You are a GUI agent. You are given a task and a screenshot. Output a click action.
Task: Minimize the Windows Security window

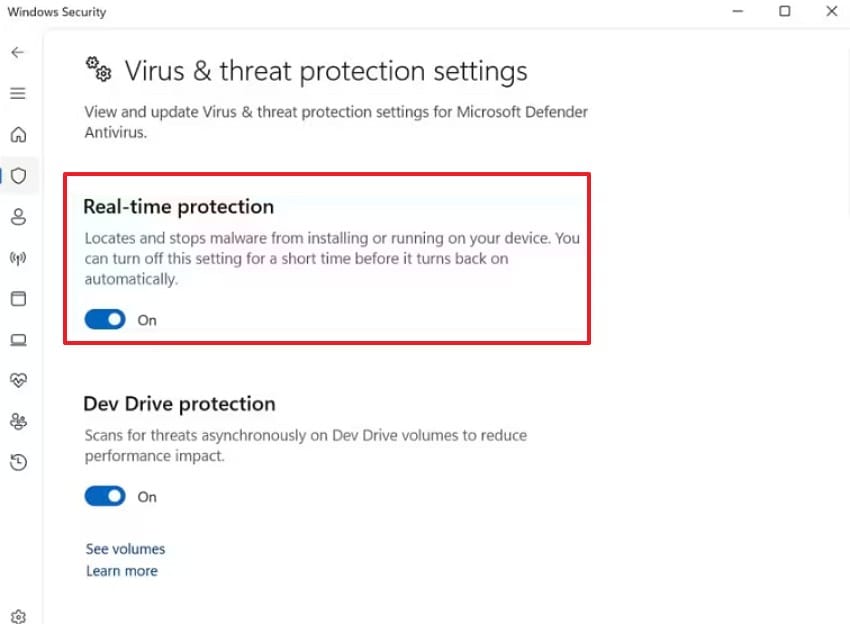[737, 11]
